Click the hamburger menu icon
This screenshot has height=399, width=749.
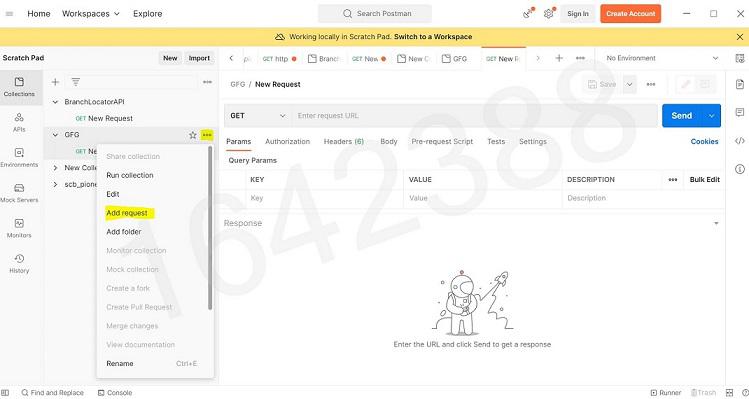click(9, 14)
